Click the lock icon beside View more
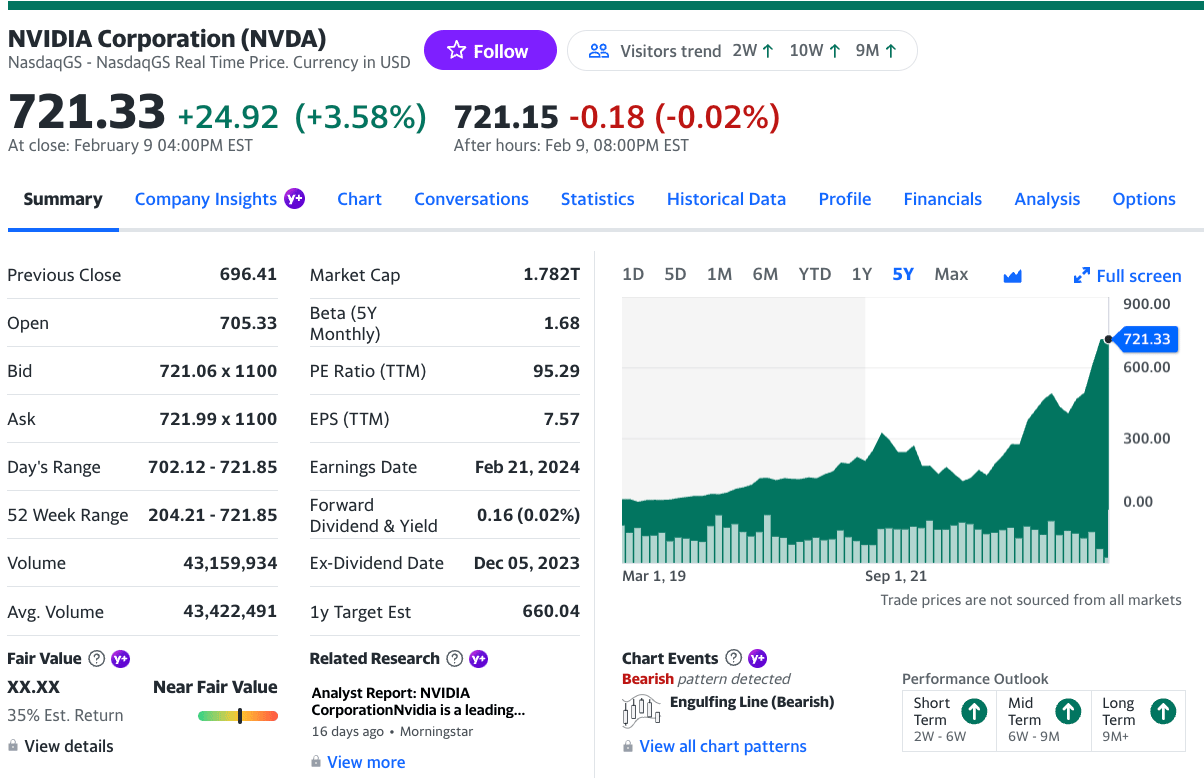The width and height of the screenshot is (1204, 778). coord(316,762)
